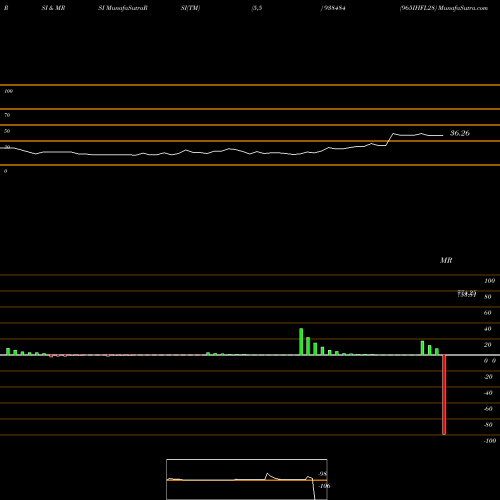Open the mini overview chart thumbnail
This screenshot has height=500, width=500.
[x=247, y=479]
